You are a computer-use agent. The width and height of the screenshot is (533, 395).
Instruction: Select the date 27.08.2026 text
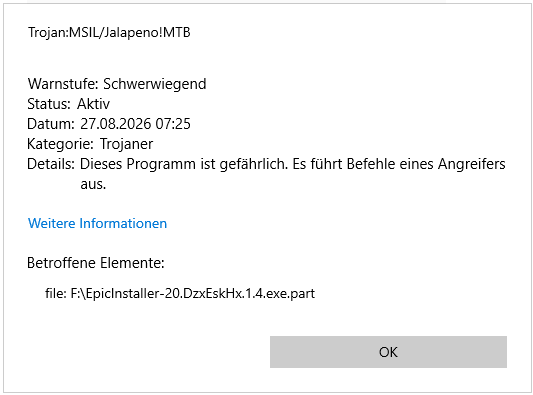point(116,124)
